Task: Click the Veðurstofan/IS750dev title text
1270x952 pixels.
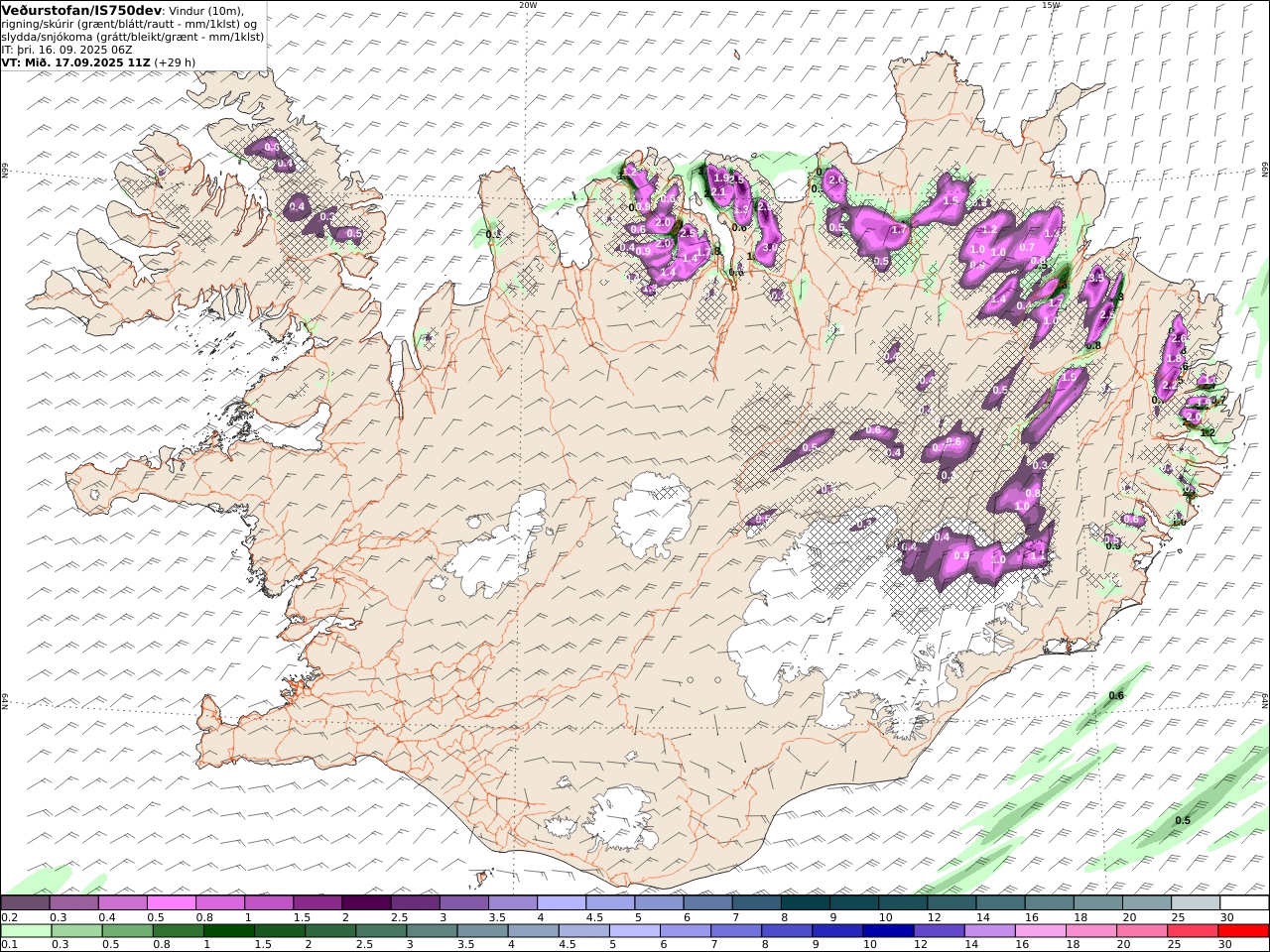Action: (x=81, y=10)
